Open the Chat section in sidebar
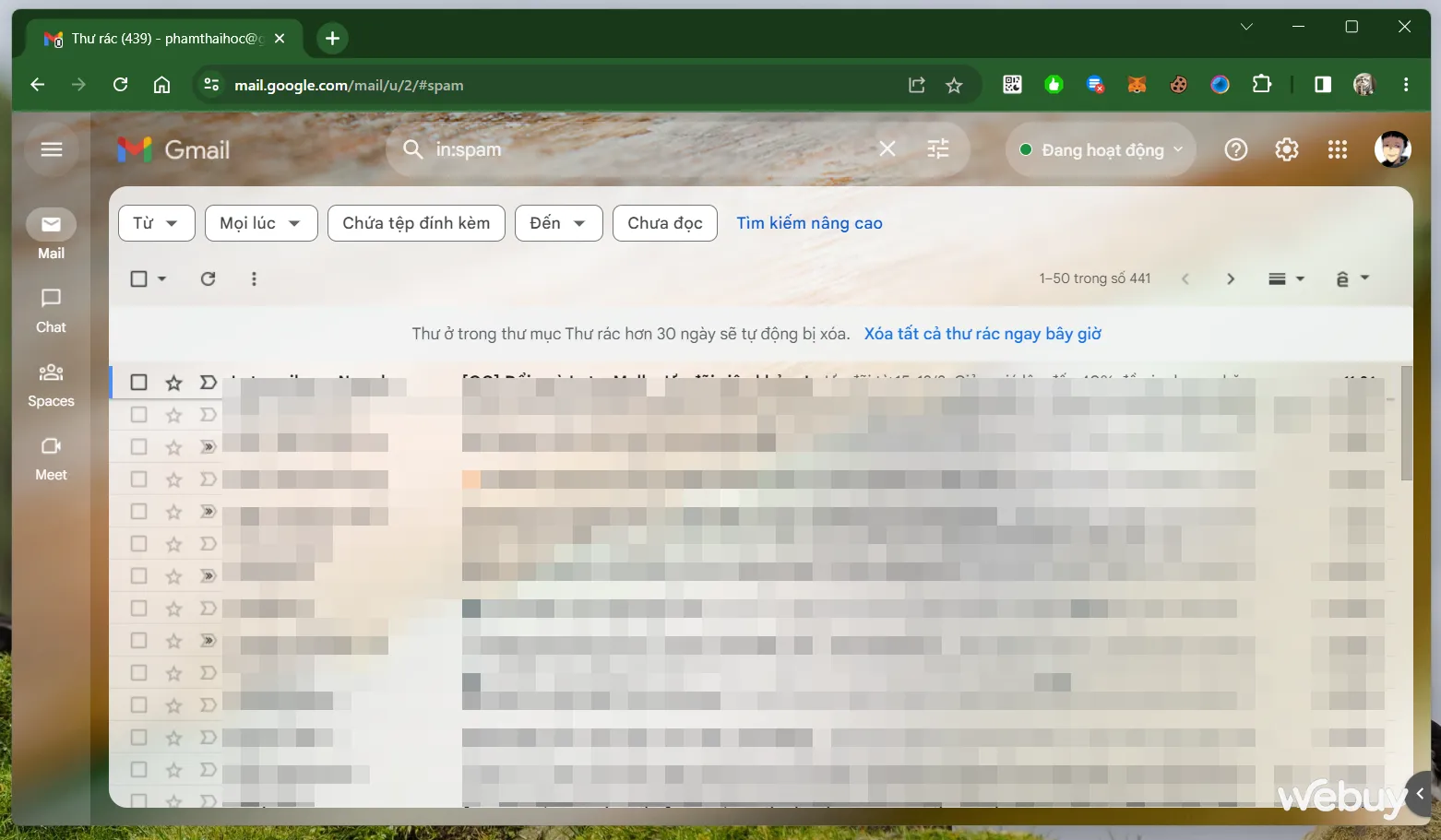 (x=51, y=310)
